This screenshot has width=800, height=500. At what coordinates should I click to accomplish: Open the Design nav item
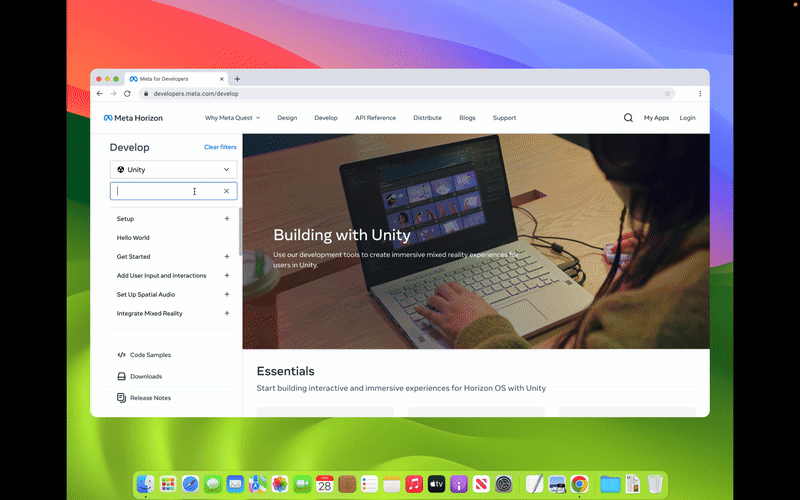pos(287,118)
